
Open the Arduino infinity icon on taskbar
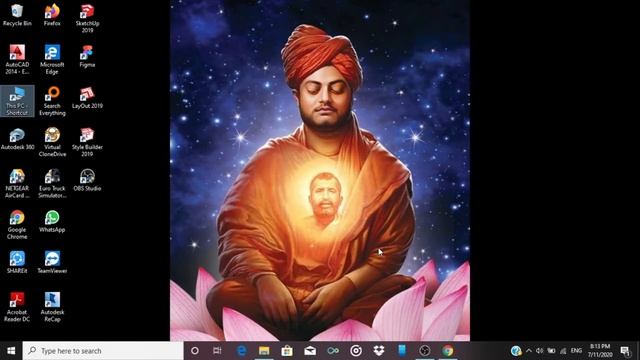click(x=333, y=351)
